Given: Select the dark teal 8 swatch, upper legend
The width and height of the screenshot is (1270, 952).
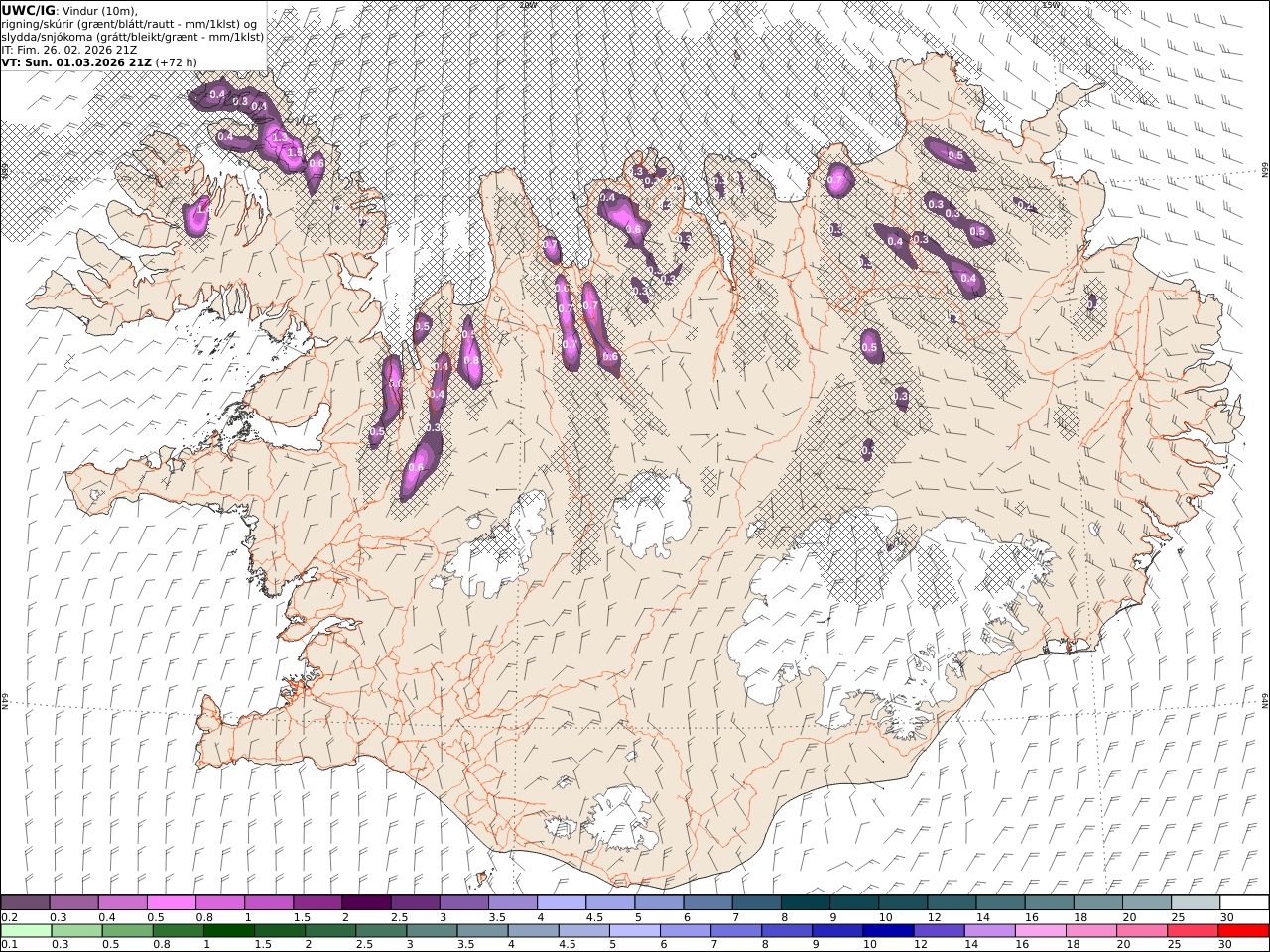Looking at the screenshot, I should coord(805,902).
